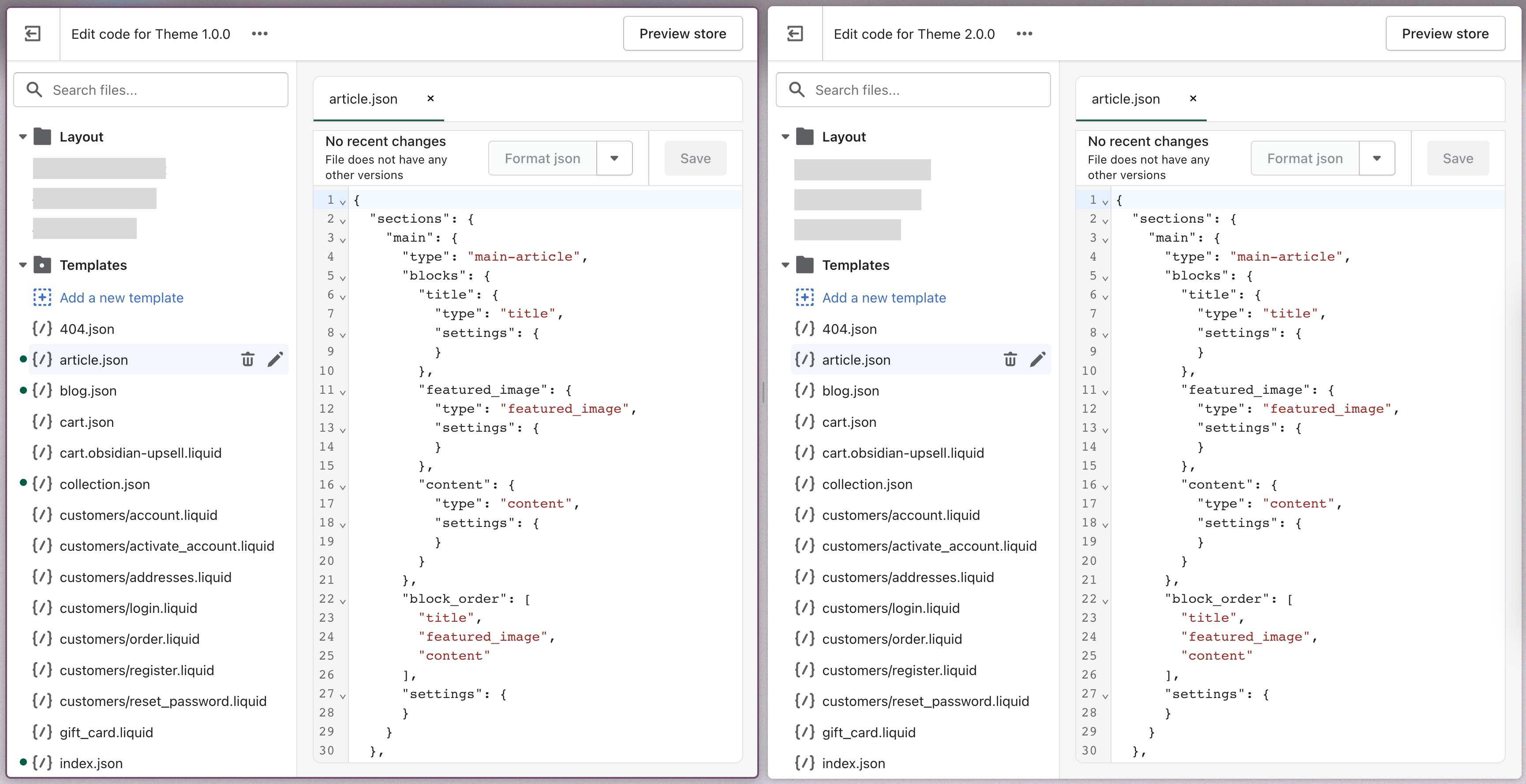Click the Templates folder icon in Theme 2.0.0
The height and width of the screenshot is (784, 1526).
[x=804, y=265]
